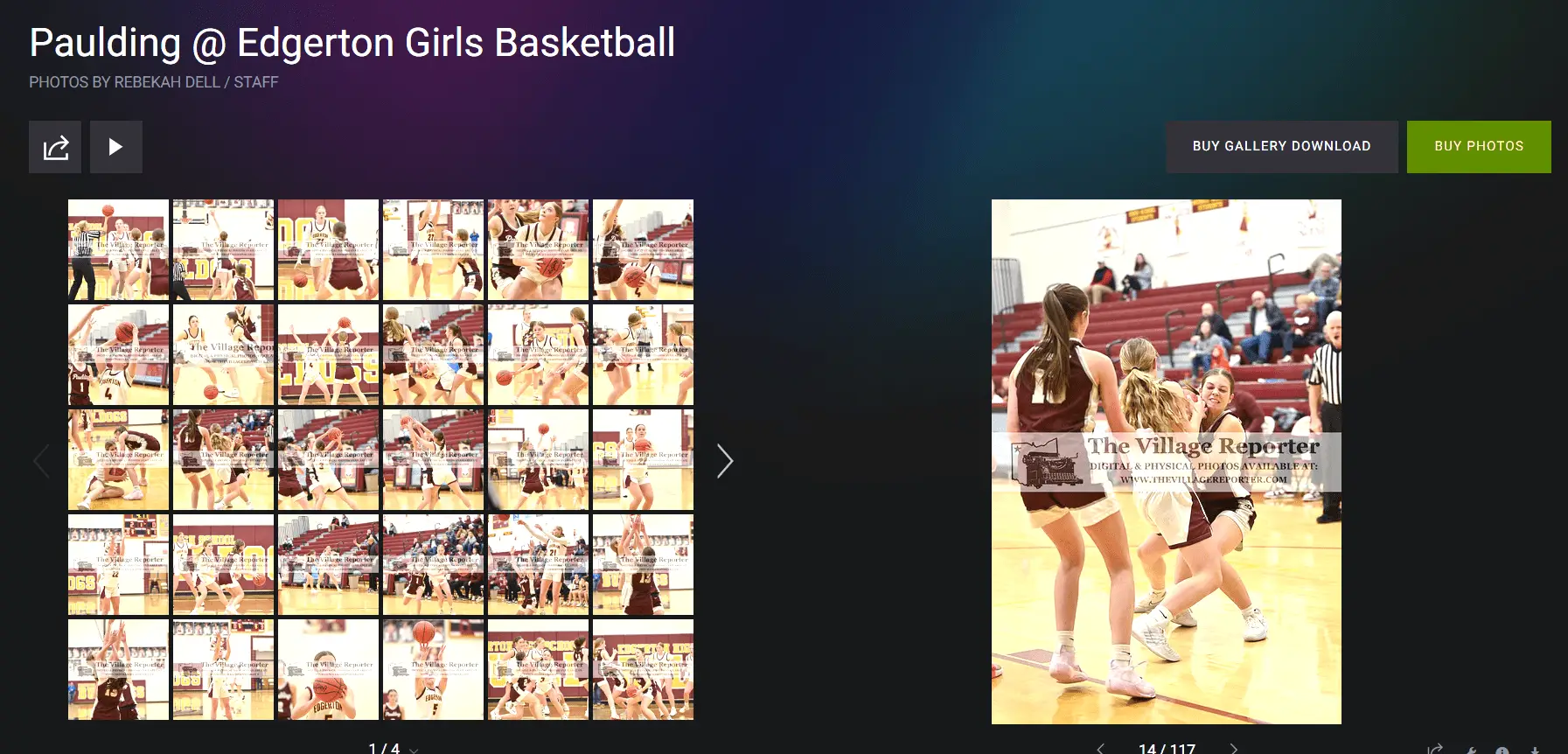
Task: Go to next thumbnail page arrow
Action: coord(724,461)
